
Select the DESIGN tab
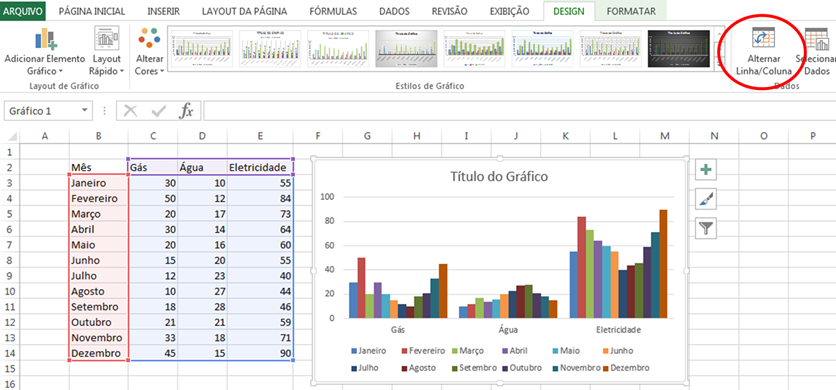(568, 11)
